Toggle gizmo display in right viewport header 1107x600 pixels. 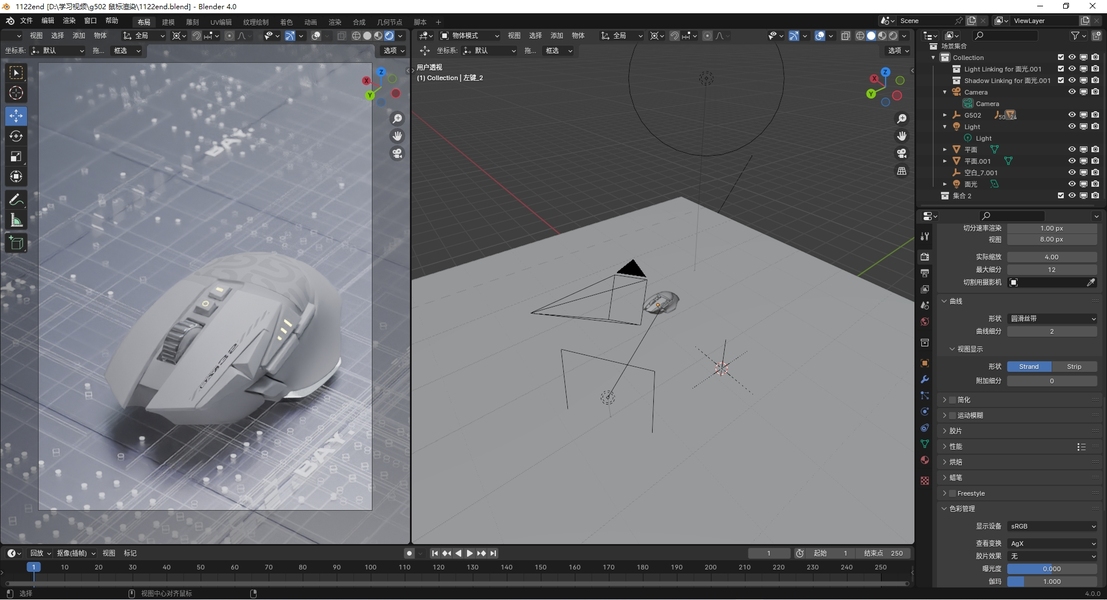pos(794,35)
